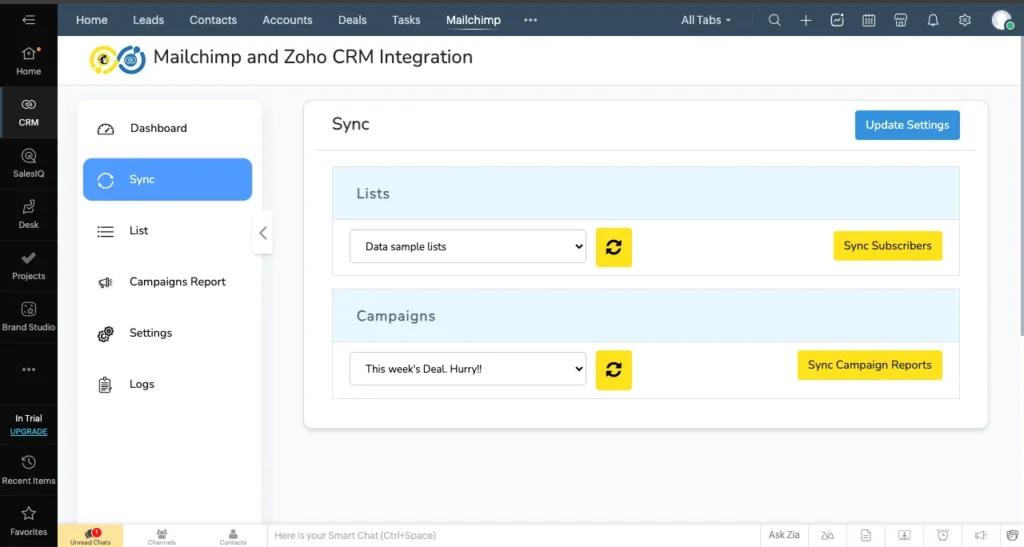1024x547 pixels.
Task: Open Logs in the integration menu
Action: (x=167, y=384)
